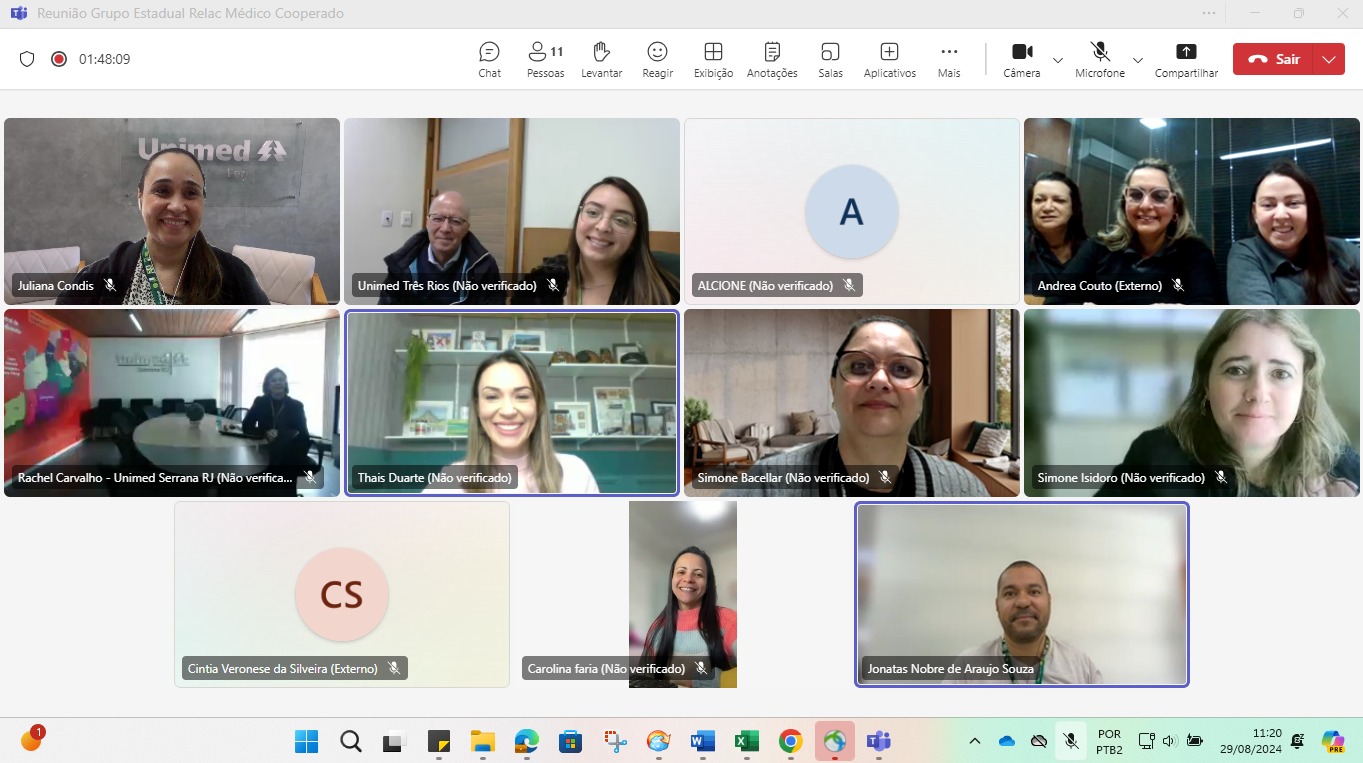This screenshot has height=763, width=1363.
Task: Toggle the Câmera on or off
Action: 1021,59
